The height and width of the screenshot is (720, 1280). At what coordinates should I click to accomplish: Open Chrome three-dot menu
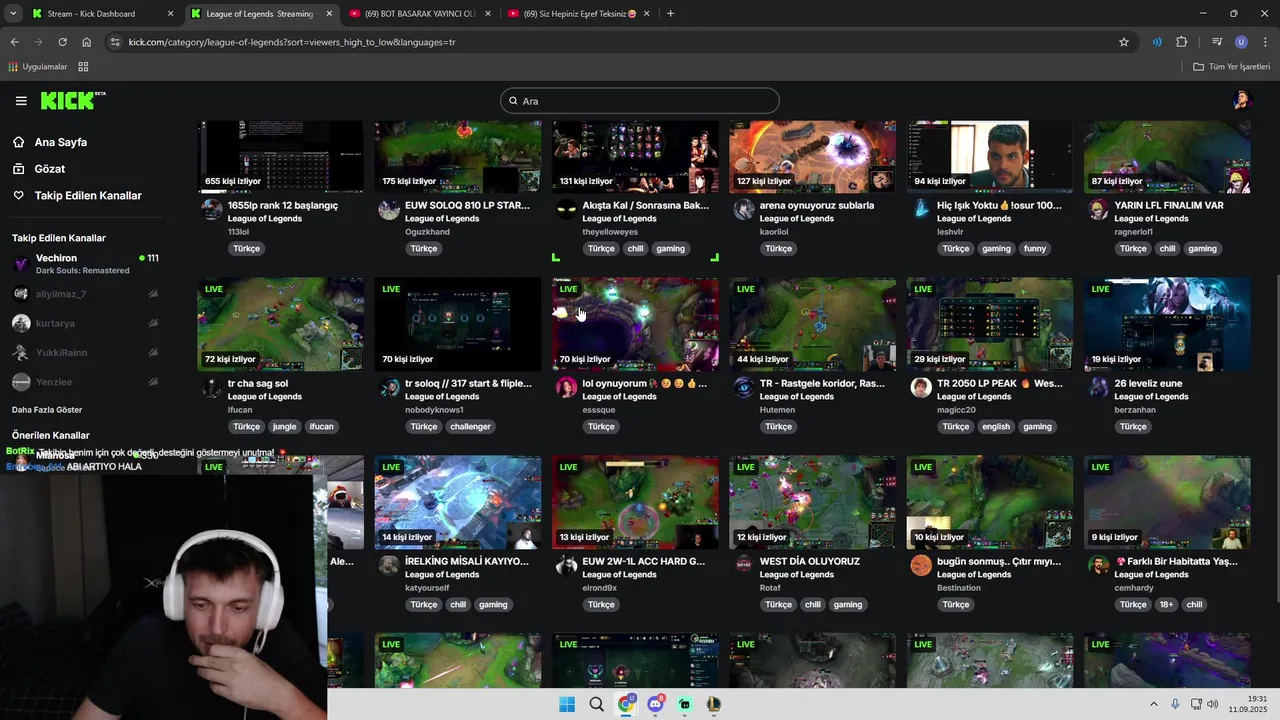tap(1266, 42)
